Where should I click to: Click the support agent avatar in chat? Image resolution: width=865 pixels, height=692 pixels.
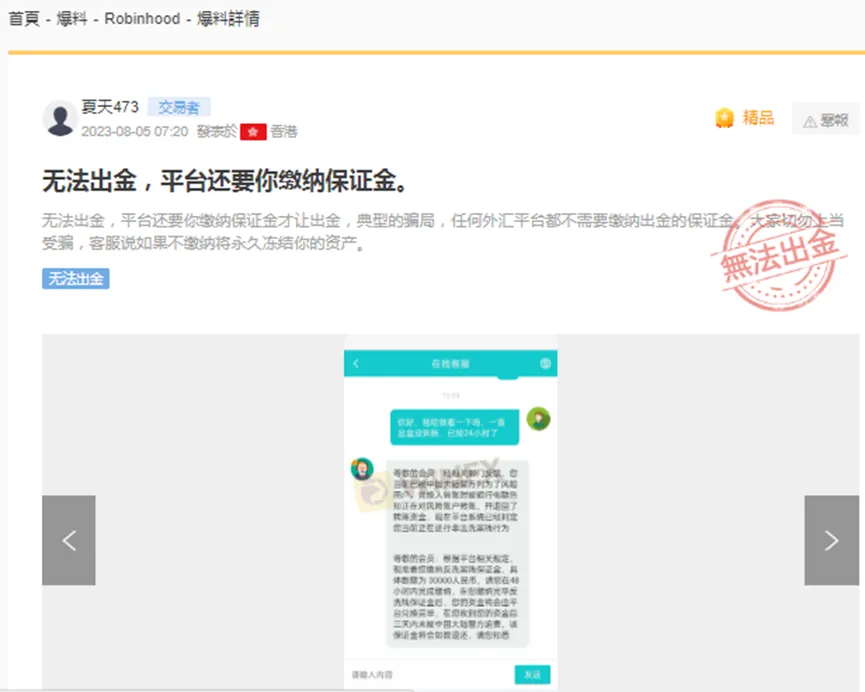coord(362,469)
